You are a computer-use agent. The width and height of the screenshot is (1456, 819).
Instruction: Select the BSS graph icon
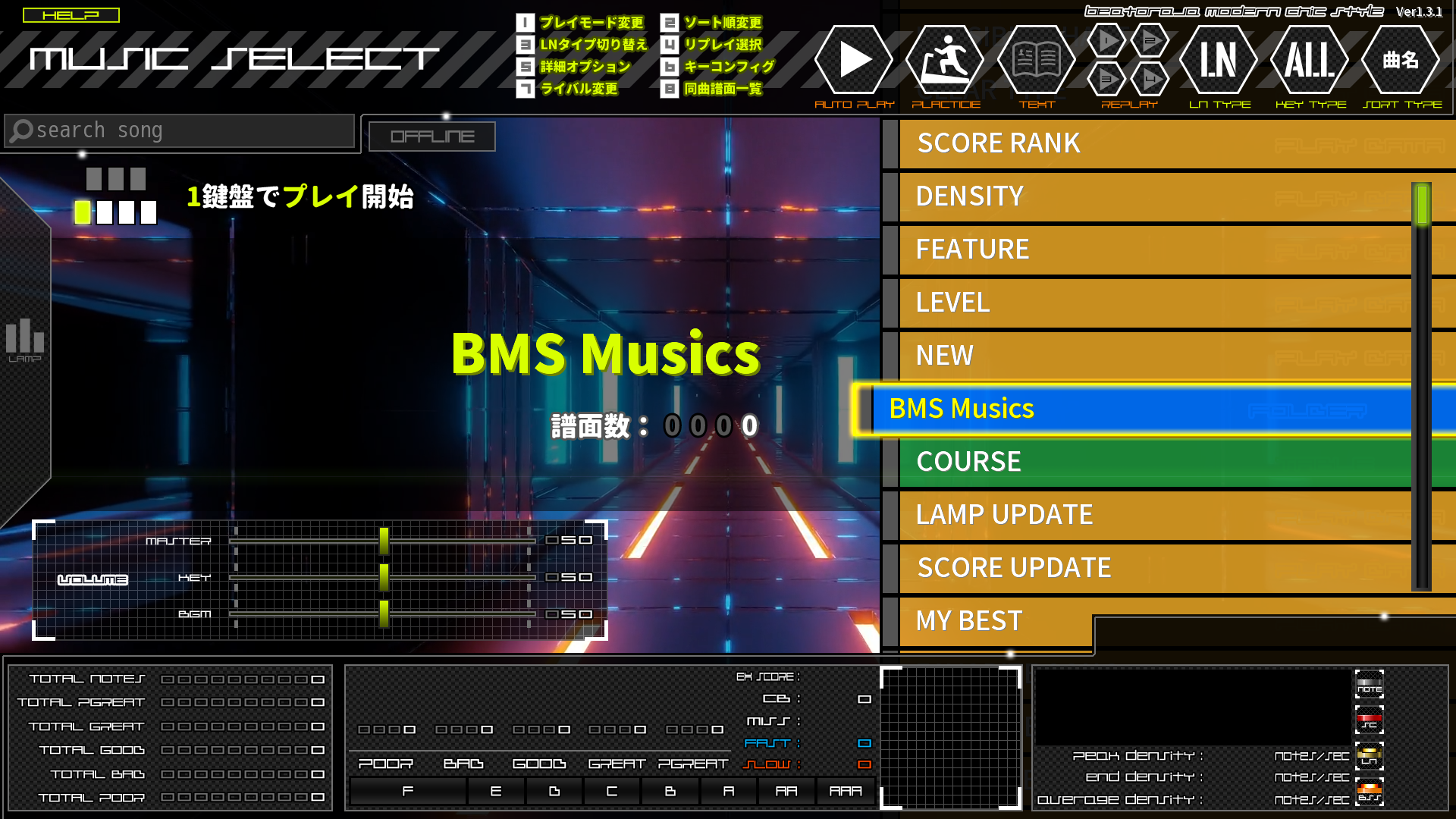[1370, 791]
